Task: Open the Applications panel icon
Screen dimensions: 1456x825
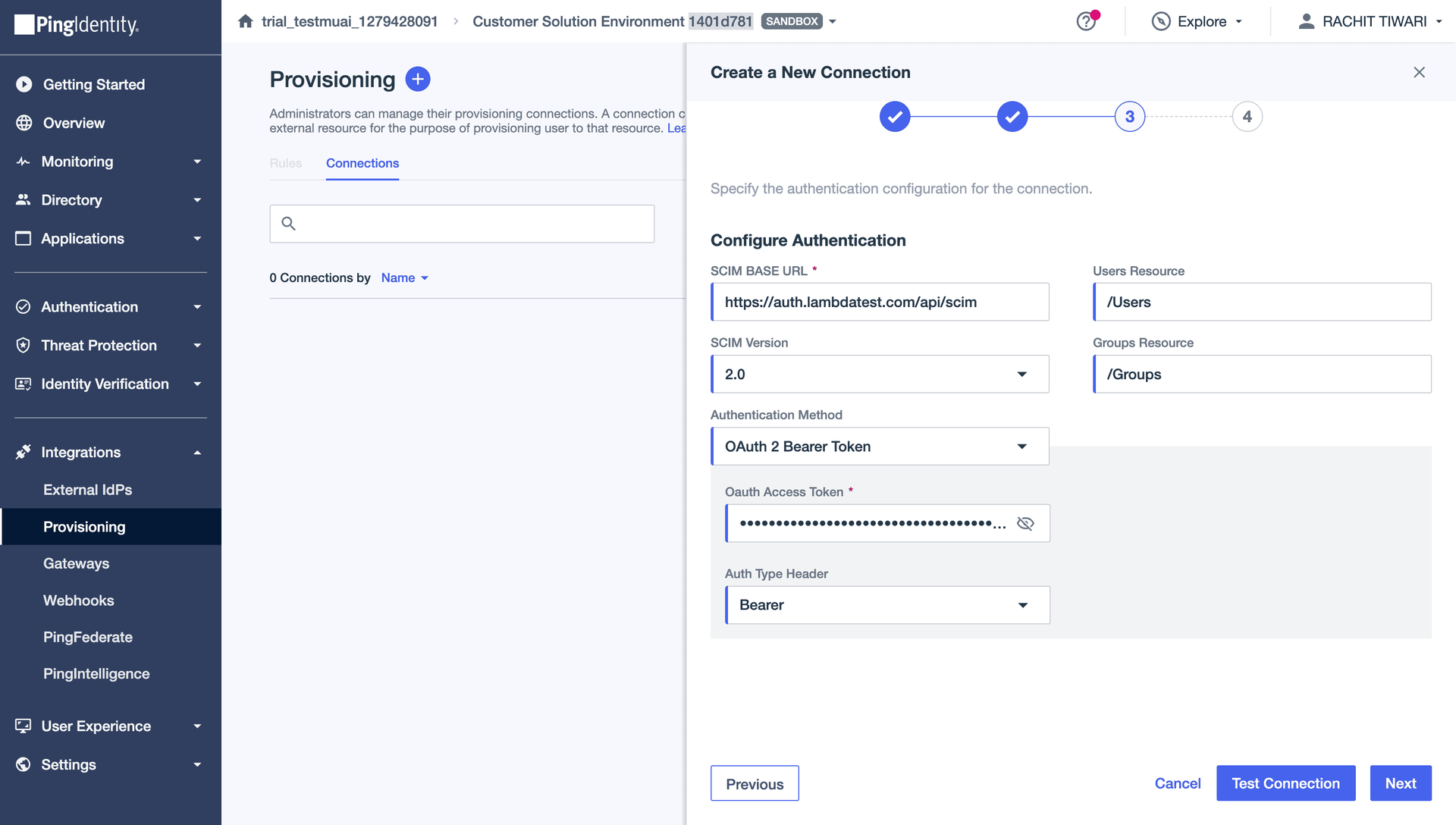Action: pyautogui.click(x=23, y=238)
